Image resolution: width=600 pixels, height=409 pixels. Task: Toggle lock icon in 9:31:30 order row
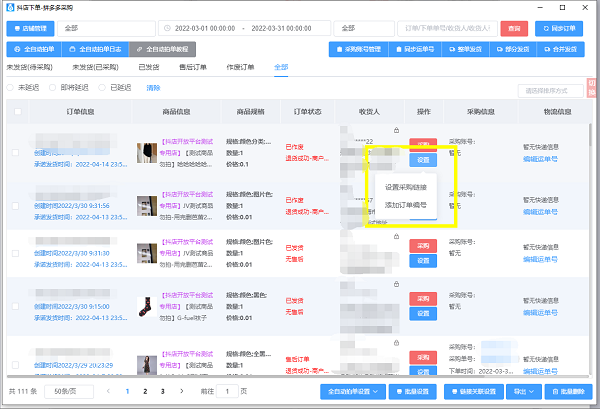[x=396, y=236]
